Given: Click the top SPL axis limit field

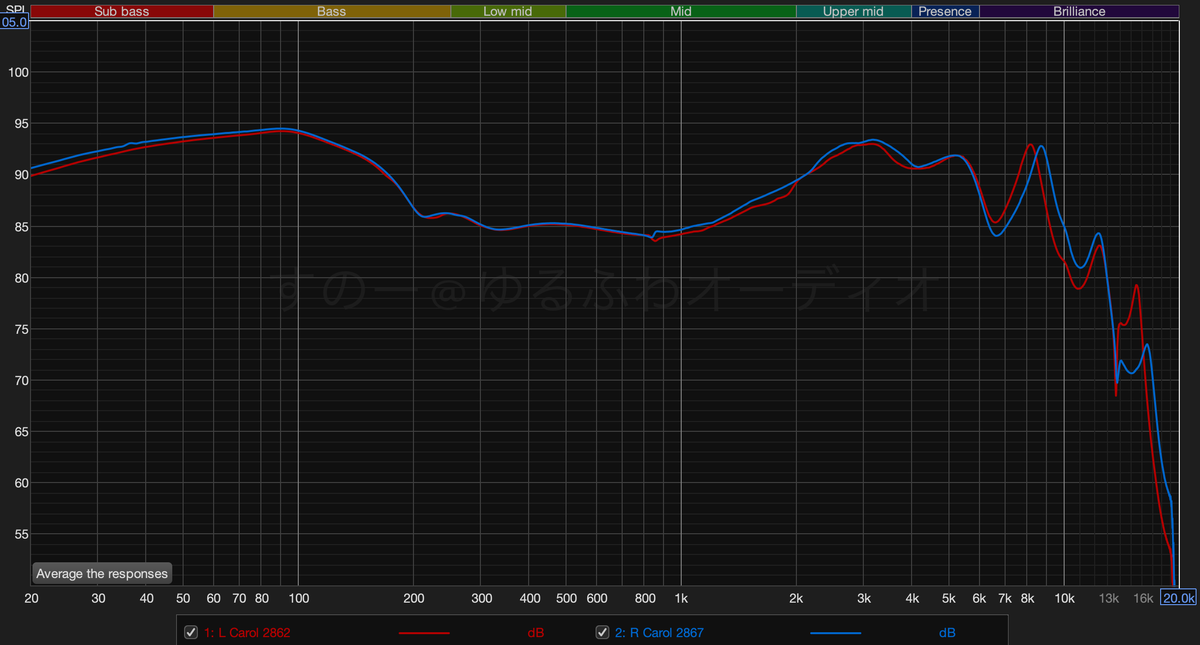Looking at the screenshot, I should click(x=14, y=22).
